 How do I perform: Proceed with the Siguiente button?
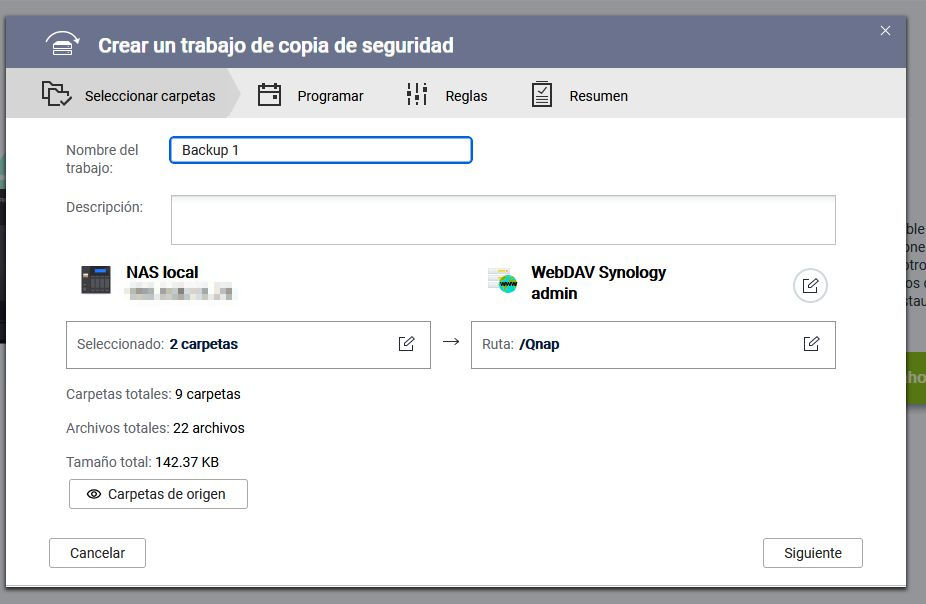coord(812,553)
